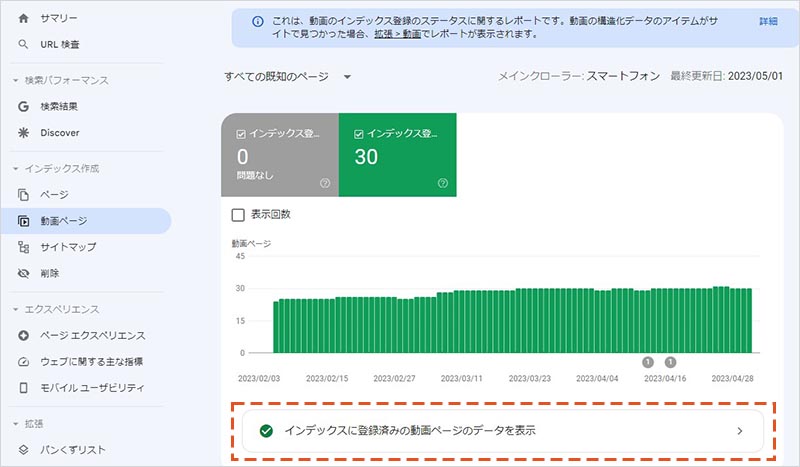The width and height of the screenshot is (800, 467).
Task: Click the Discover asterisk icon
Action: [x=24, y=132]
